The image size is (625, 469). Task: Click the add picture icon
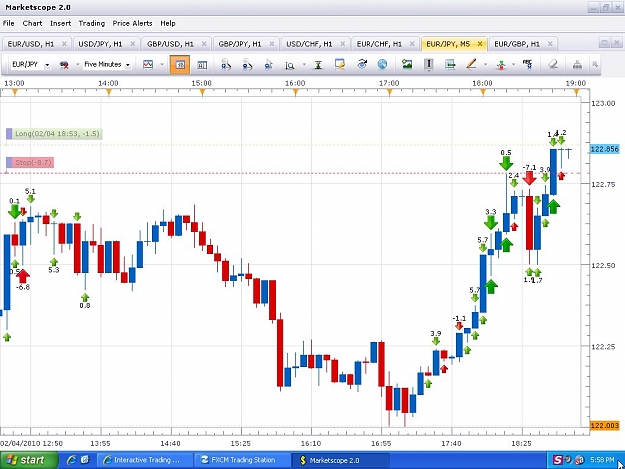[x=407, y=64]
